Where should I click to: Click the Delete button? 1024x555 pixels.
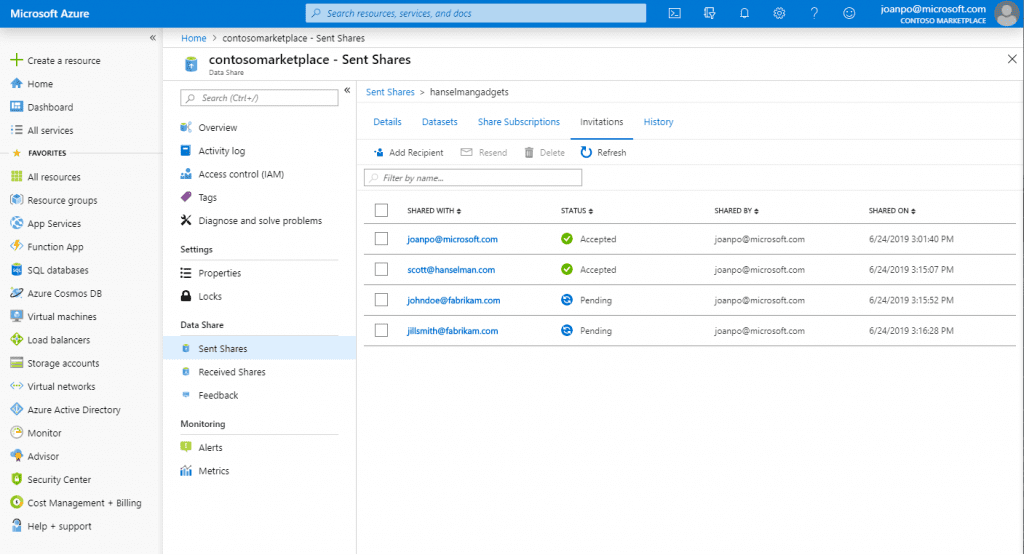coord(544,153)
